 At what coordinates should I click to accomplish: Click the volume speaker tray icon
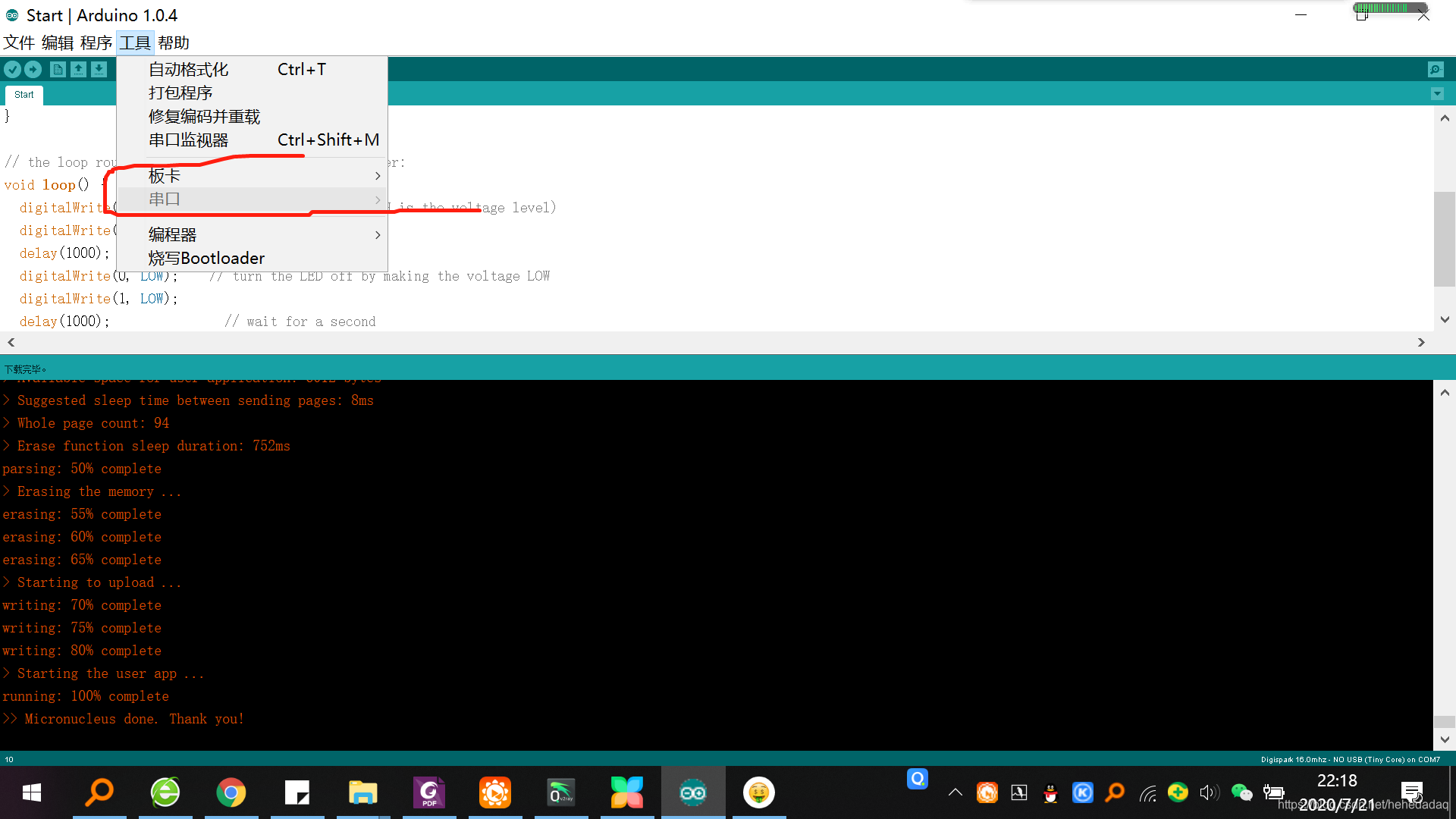coord(1210,793)
